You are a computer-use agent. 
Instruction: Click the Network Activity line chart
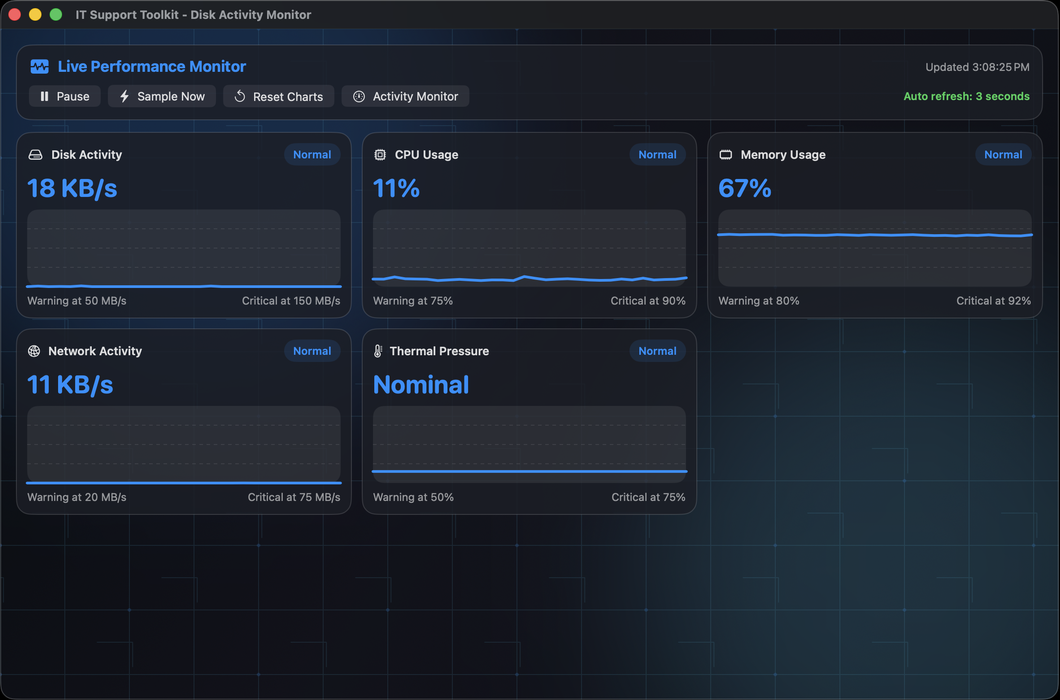(x=184, y=444)
